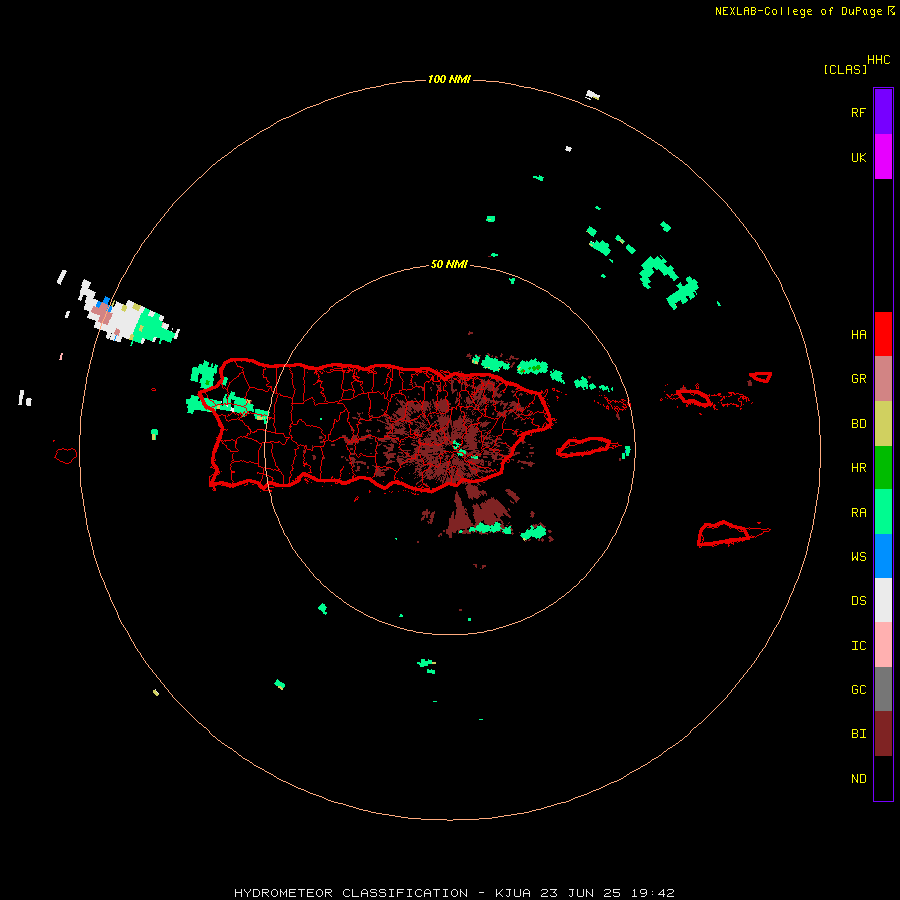Click the RA legend label

858,513
